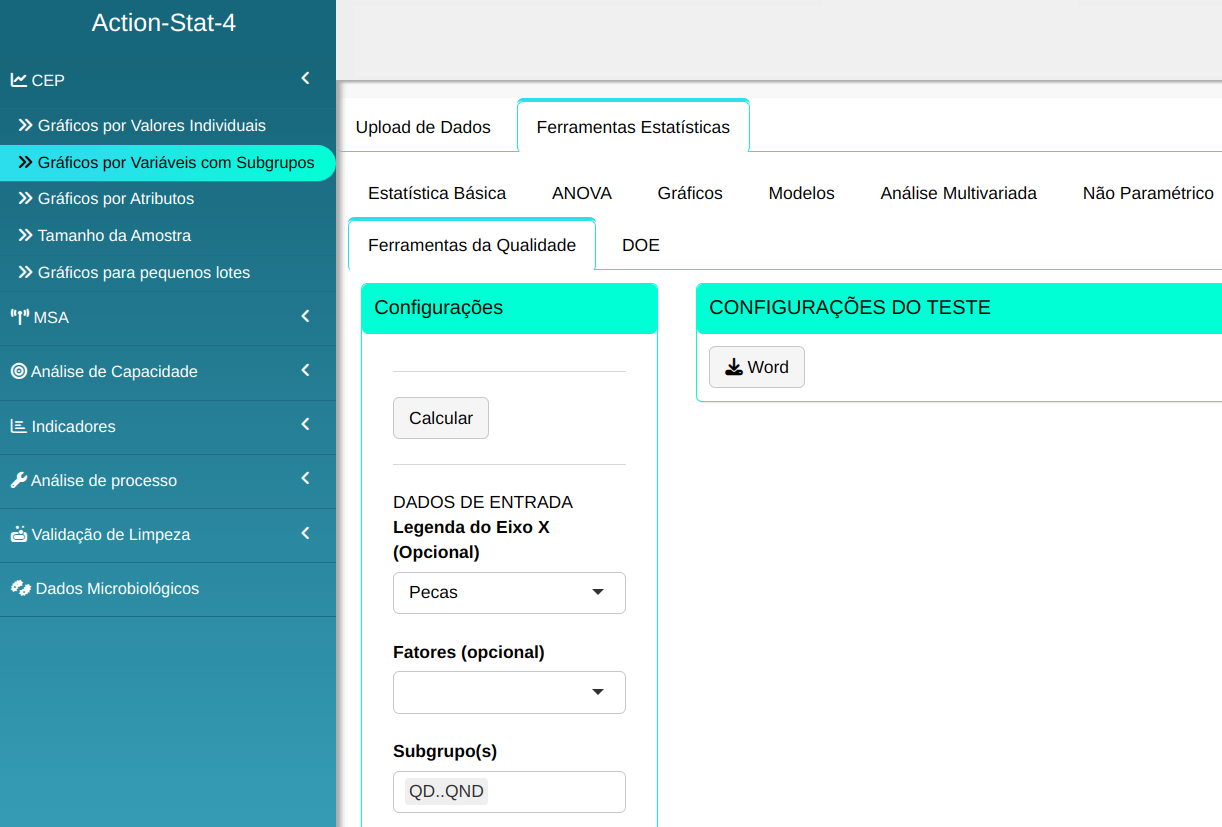Open Tamanho da Amostra in the sidebar
This screenshot has height=827, width=1222.
pyautogui.click(x=114, y=236)
